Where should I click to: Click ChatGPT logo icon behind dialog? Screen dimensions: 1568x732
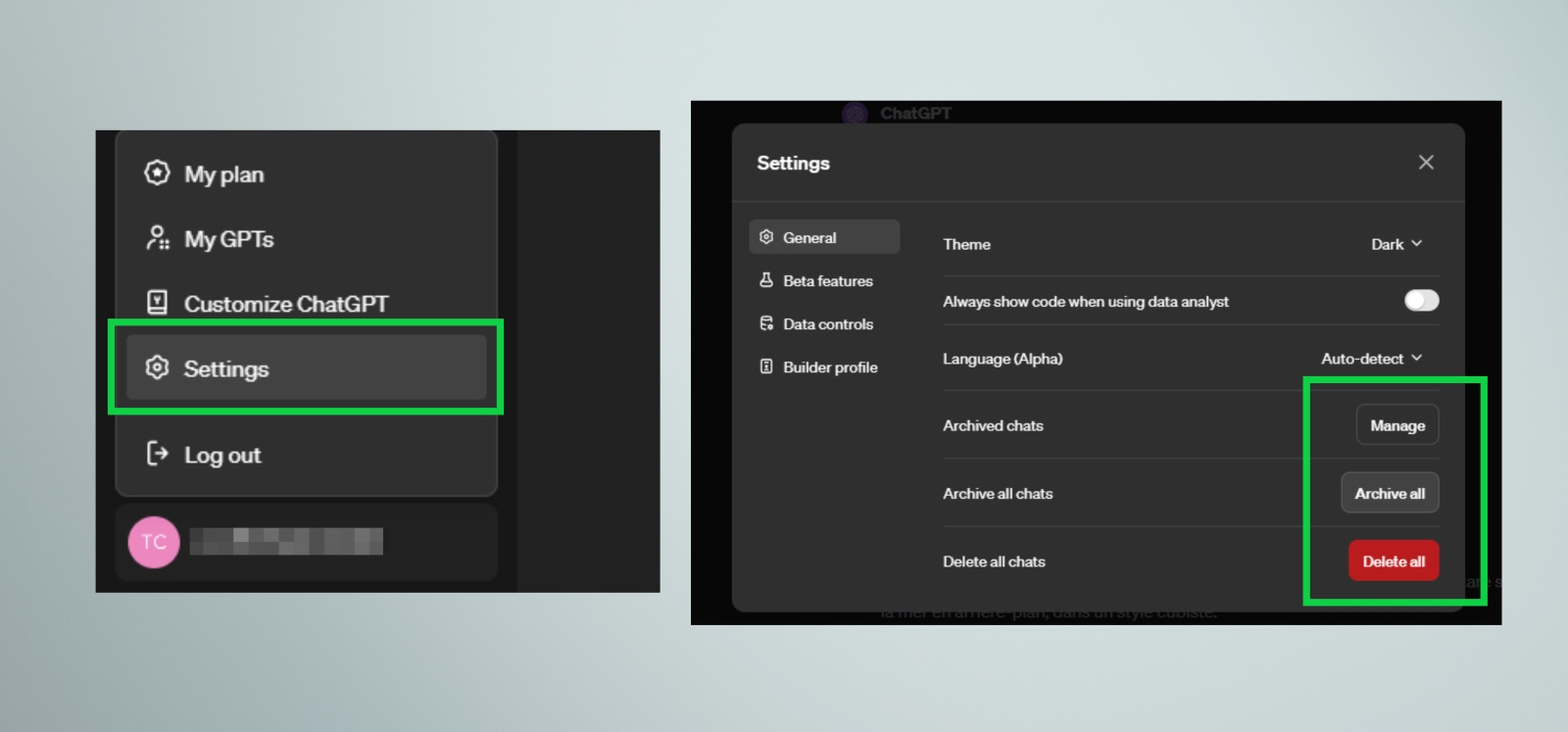[x=856, y=113]
